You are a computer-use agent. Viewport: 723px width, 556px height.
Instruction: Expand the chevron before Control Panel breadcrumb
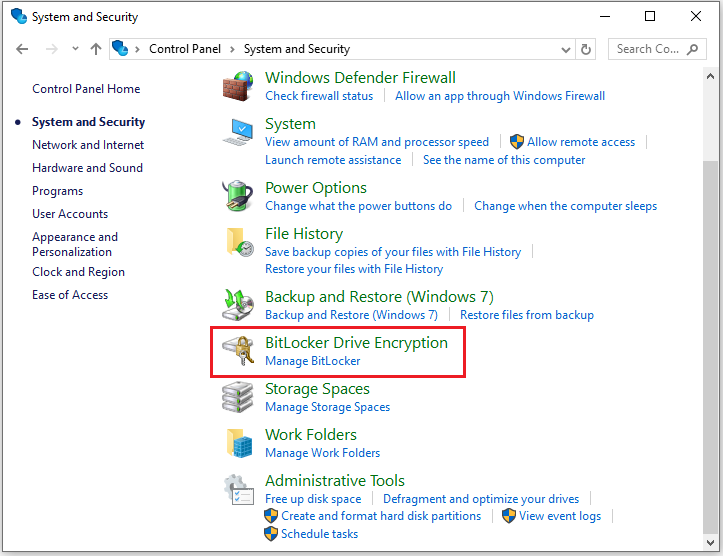[137, 49]
